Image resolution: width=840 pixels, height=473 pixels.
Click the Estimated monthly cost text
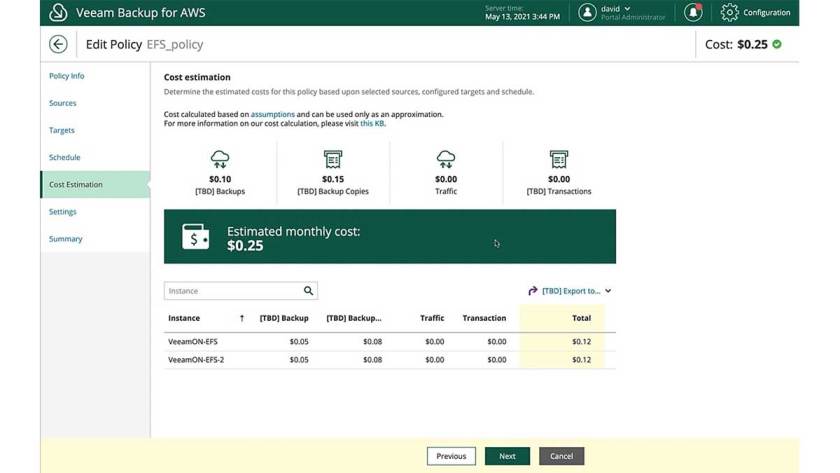(x=294, y=231)
